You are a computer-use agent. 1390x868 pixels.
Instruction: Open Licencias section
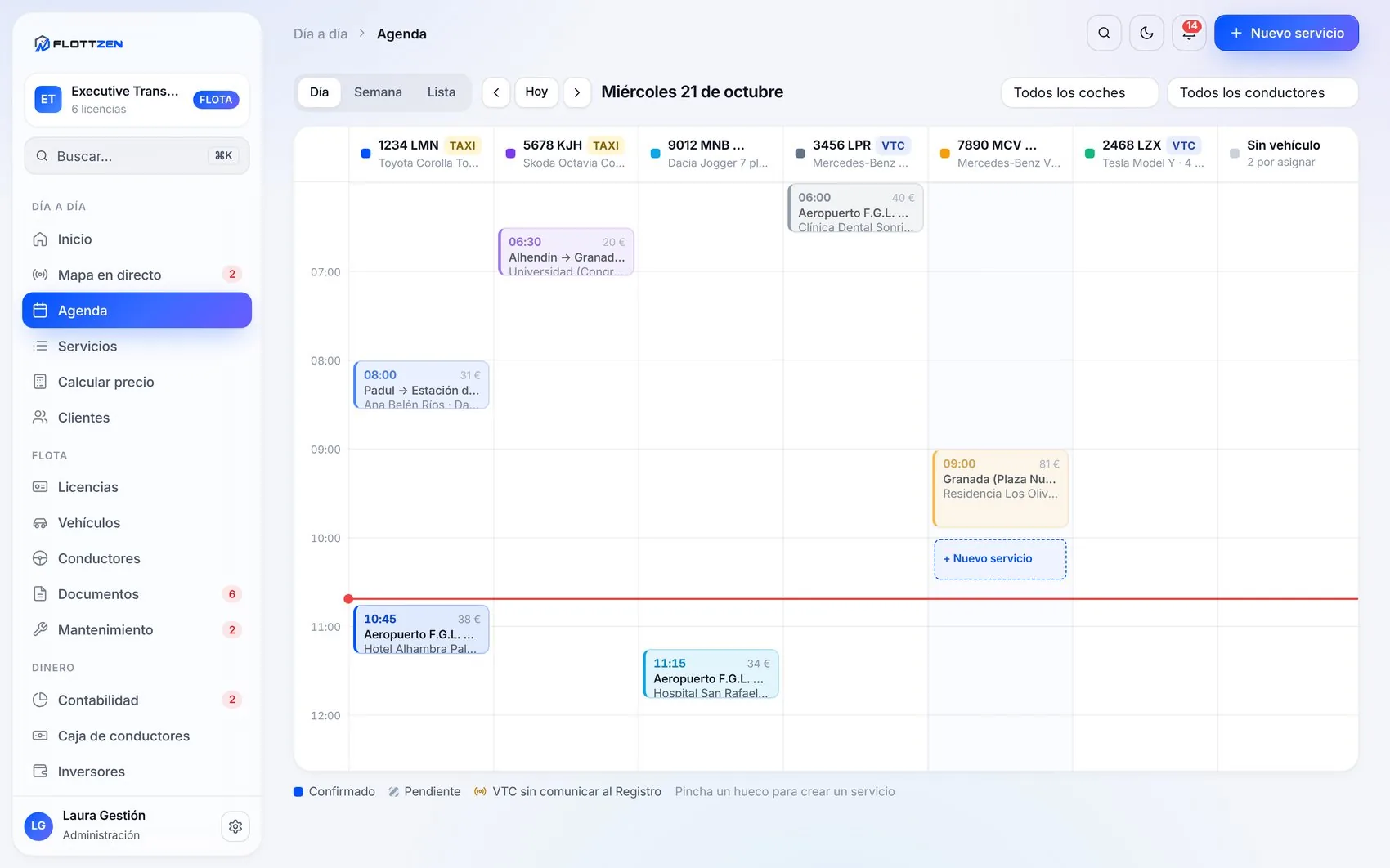click(x=137, y=487)
